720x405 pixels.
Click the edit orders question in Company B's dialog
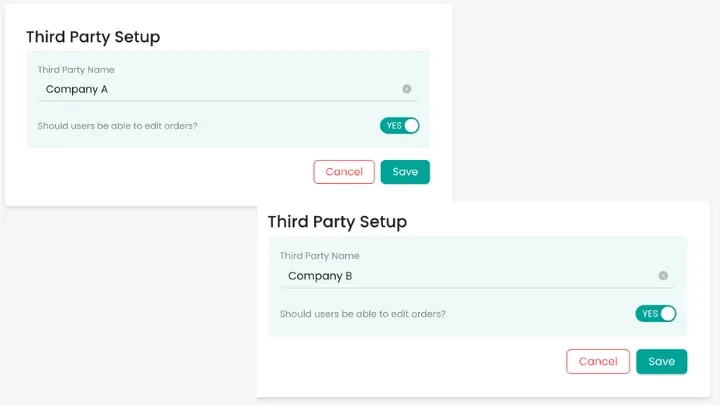[362, 314]
